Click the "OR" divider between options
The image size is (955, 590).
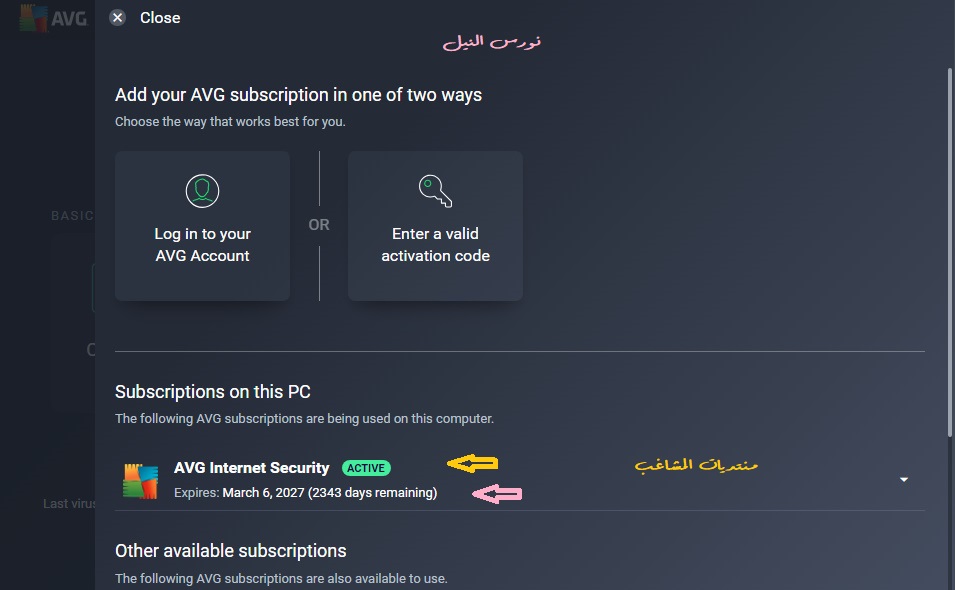pos(319,225)
